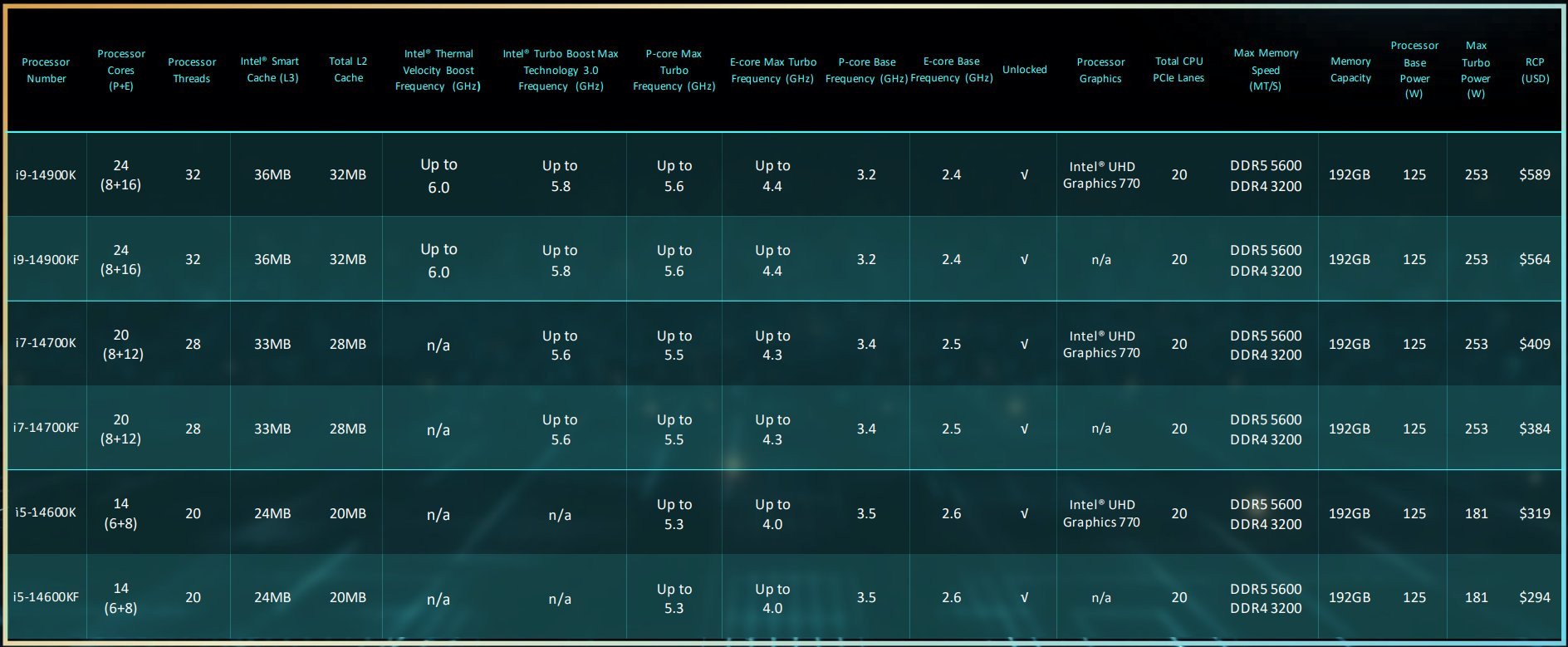1568x647 pixels.
Task: Click the $589 price cell
Action: tap(1534, 175)
